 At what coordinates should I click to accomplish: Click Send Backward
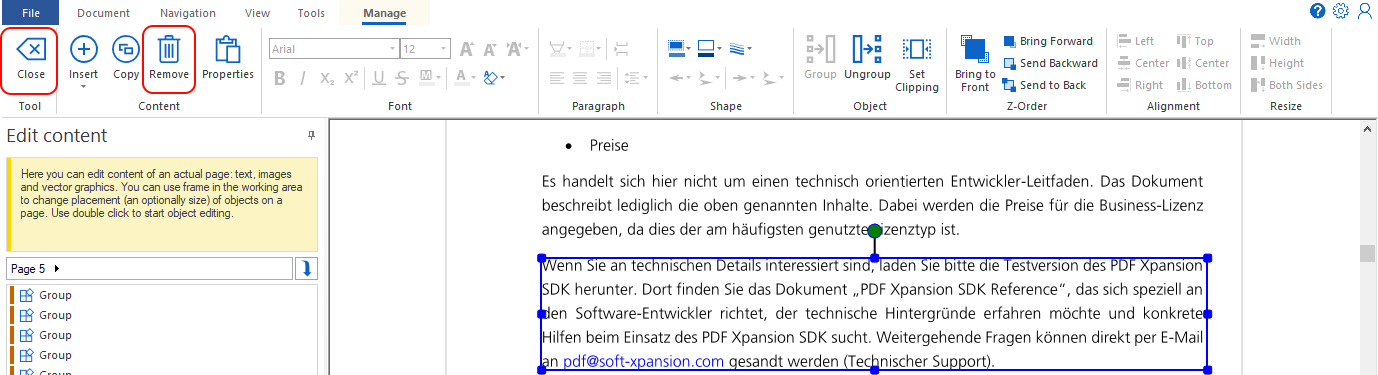[x=1050, y=63]
